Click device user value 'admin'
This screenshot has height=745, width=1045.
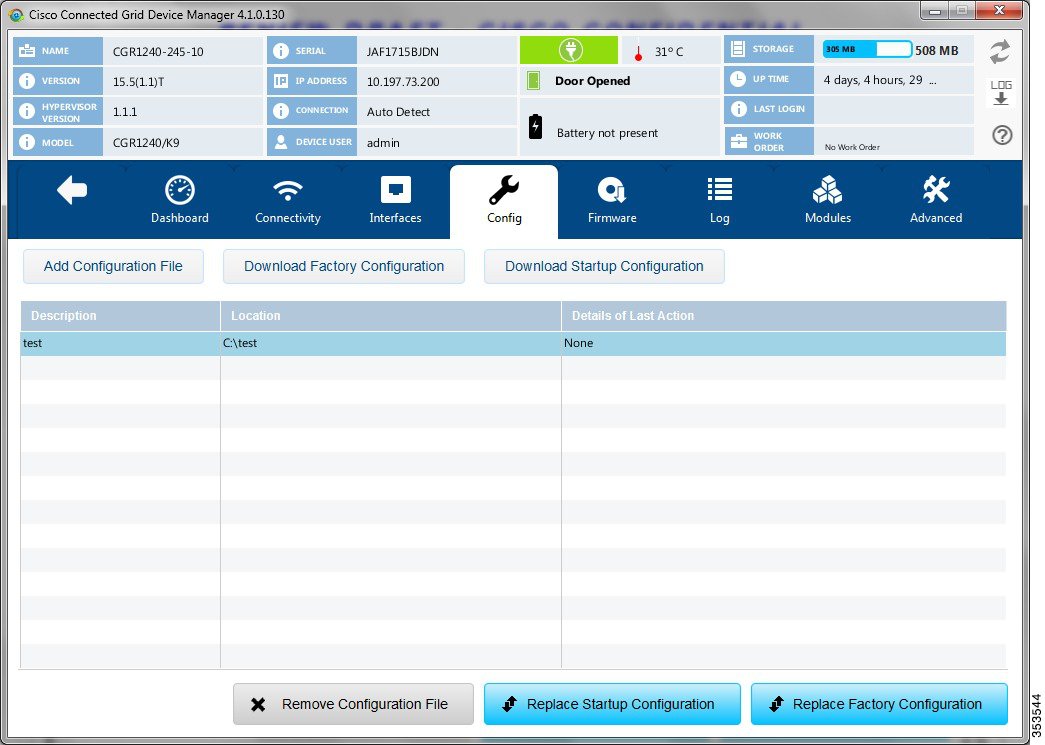[383, 143]
